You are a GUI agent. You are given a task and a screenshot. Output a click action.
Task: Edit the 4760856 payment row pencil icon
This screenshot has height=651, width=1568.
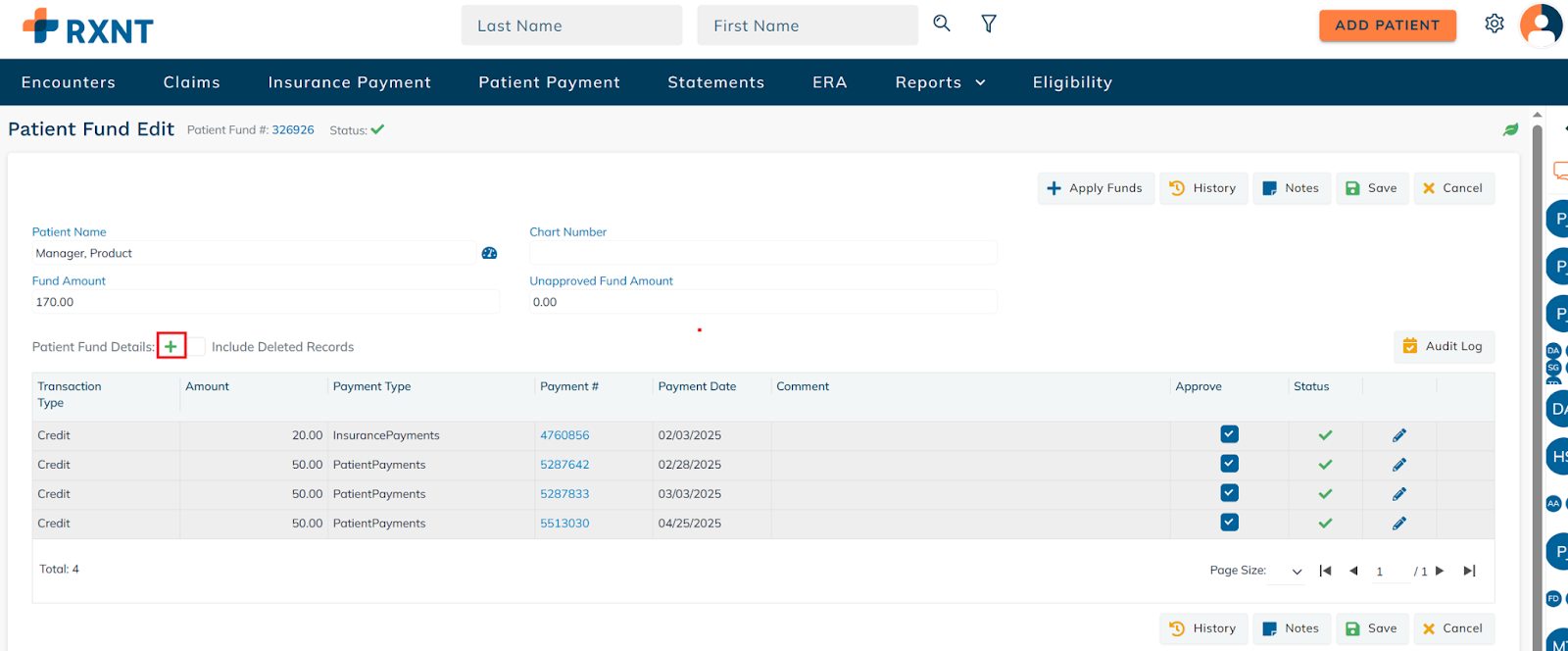click(1398, 435)
